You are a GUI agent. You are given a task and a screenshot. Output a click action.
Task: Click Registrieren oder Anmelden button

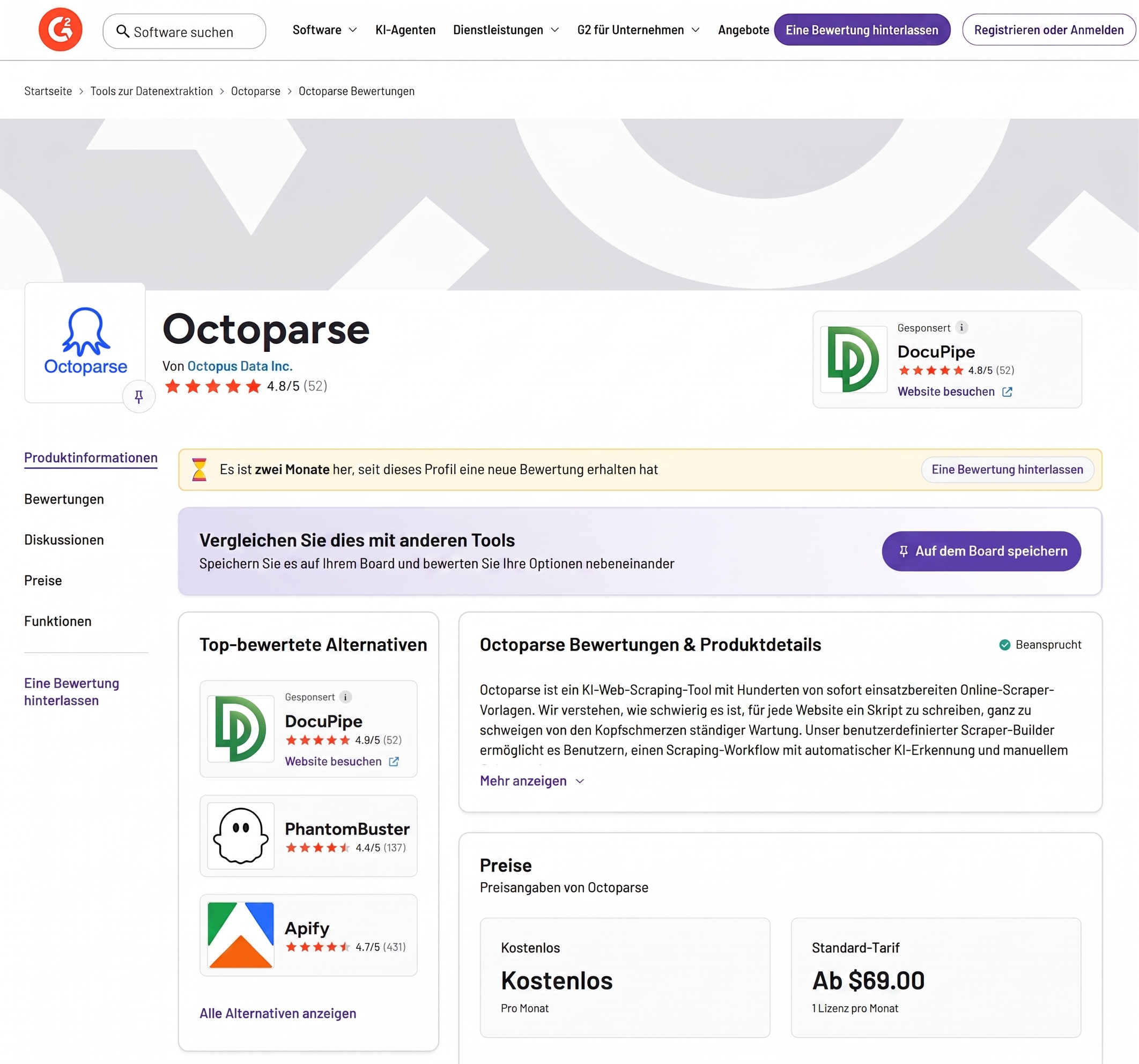[x=1048, y=30]
